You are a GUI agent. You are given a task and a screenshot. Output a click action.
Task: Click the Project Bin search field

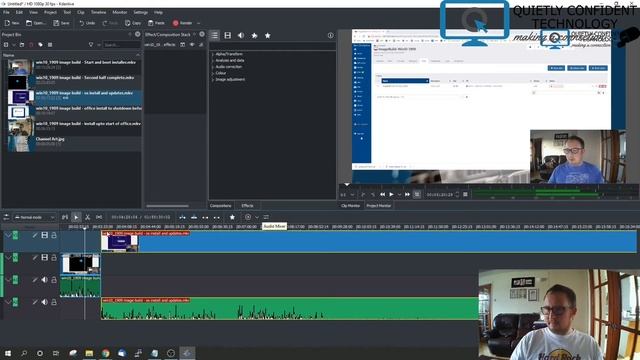point(121,44)
